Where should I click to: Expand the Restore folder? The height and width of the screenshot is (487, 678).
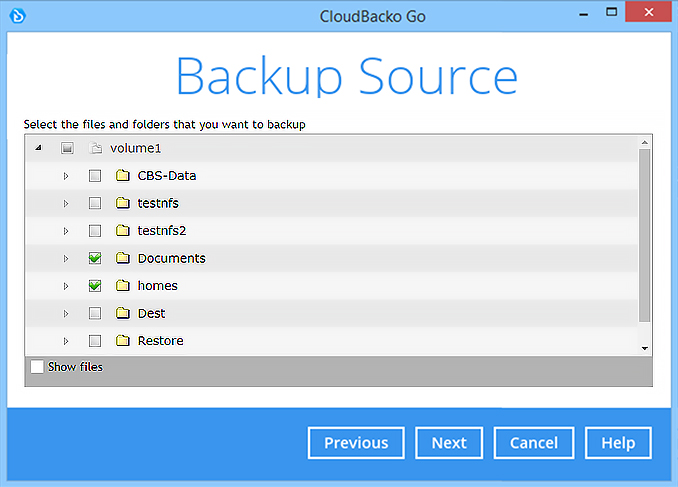66,341
